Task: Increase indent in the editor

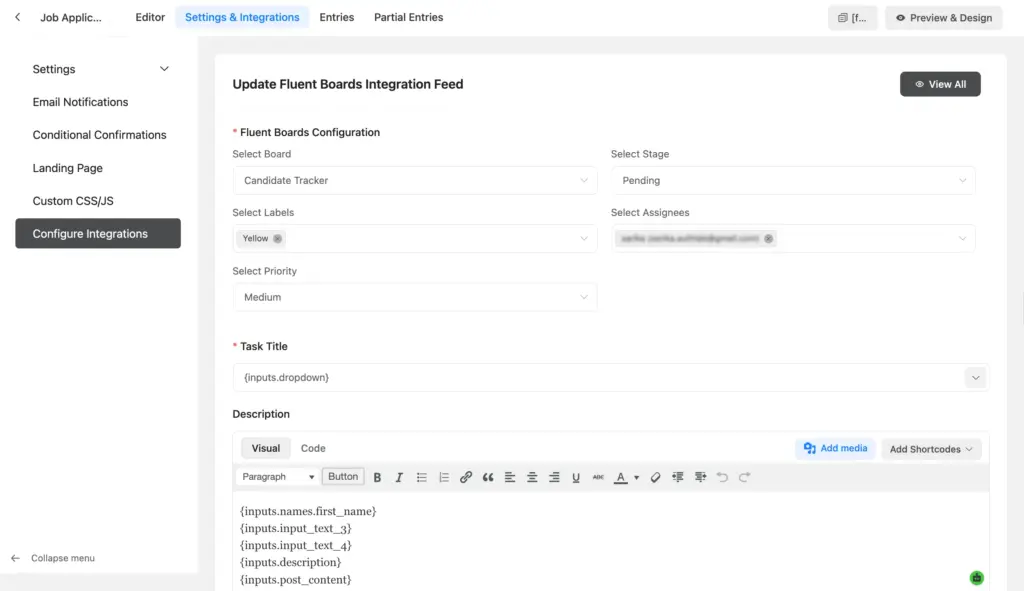Action: (x=700, y=477)
